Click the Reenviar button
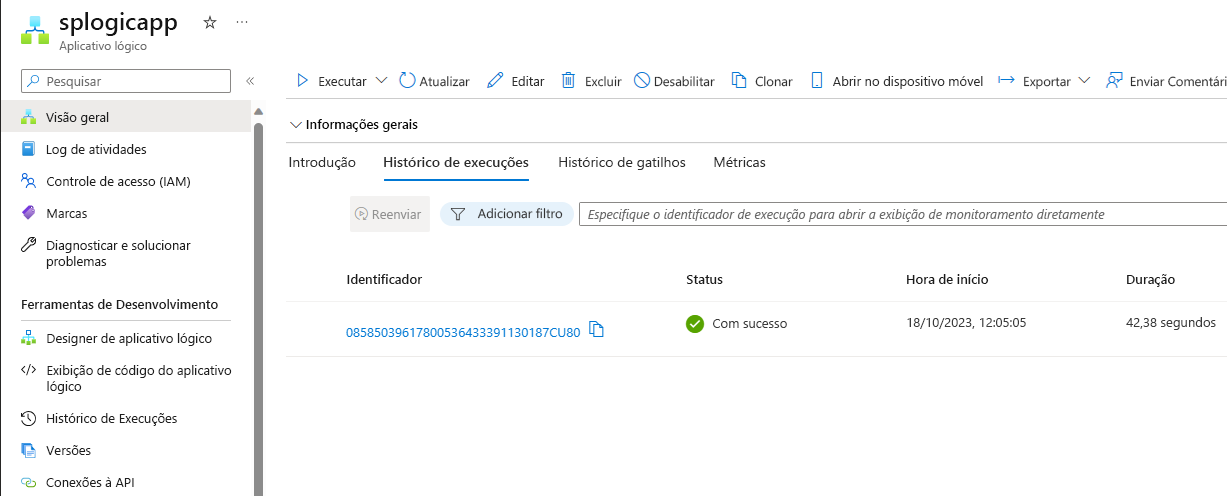 pyautogui.click(x=390, y=214)
